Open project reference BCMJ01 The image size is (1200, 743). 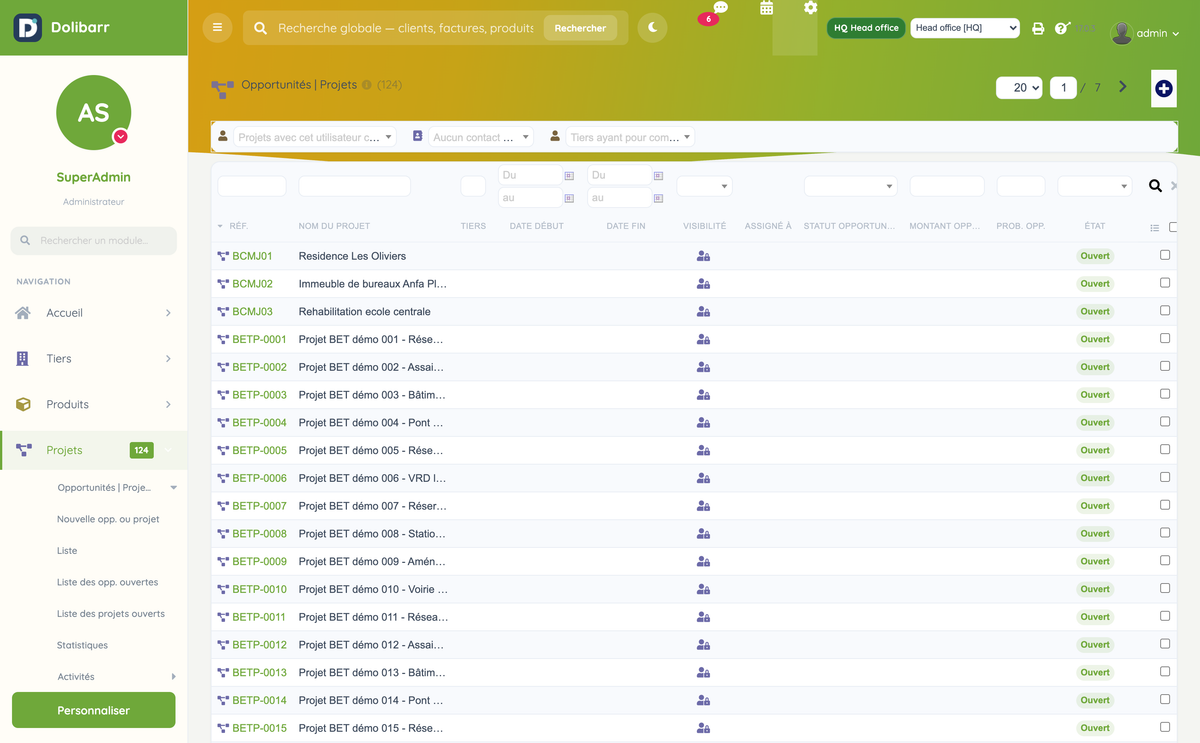coord(252,256)
